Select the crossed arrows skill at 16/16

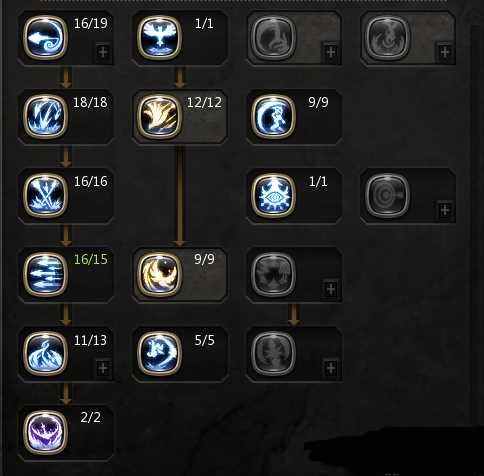pyautogui.click(x=45, y=195)
